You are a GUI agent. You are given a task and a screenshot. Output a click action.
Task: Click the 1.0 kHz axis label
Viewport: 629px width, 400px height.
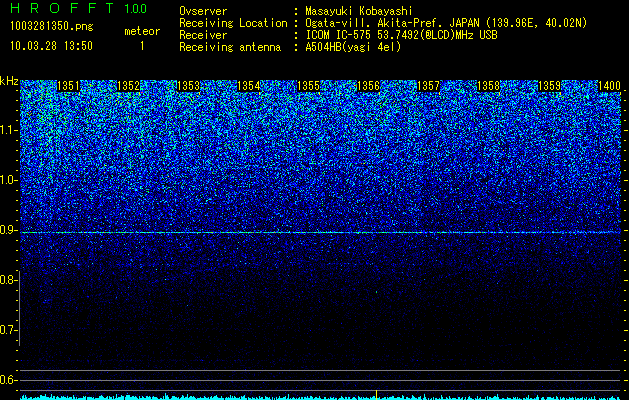[9, 180]
